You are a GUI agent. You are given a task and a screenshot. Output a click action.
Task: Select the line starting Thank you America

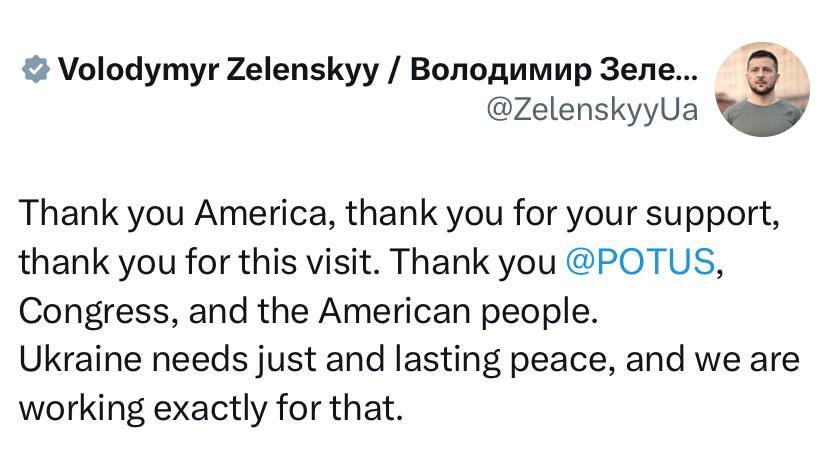(x=399, y=213)
